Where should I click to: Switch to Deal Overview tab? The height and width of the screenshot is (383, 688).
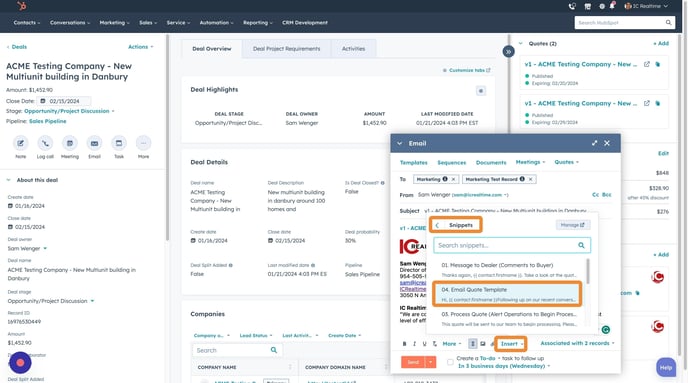[211, 49]
